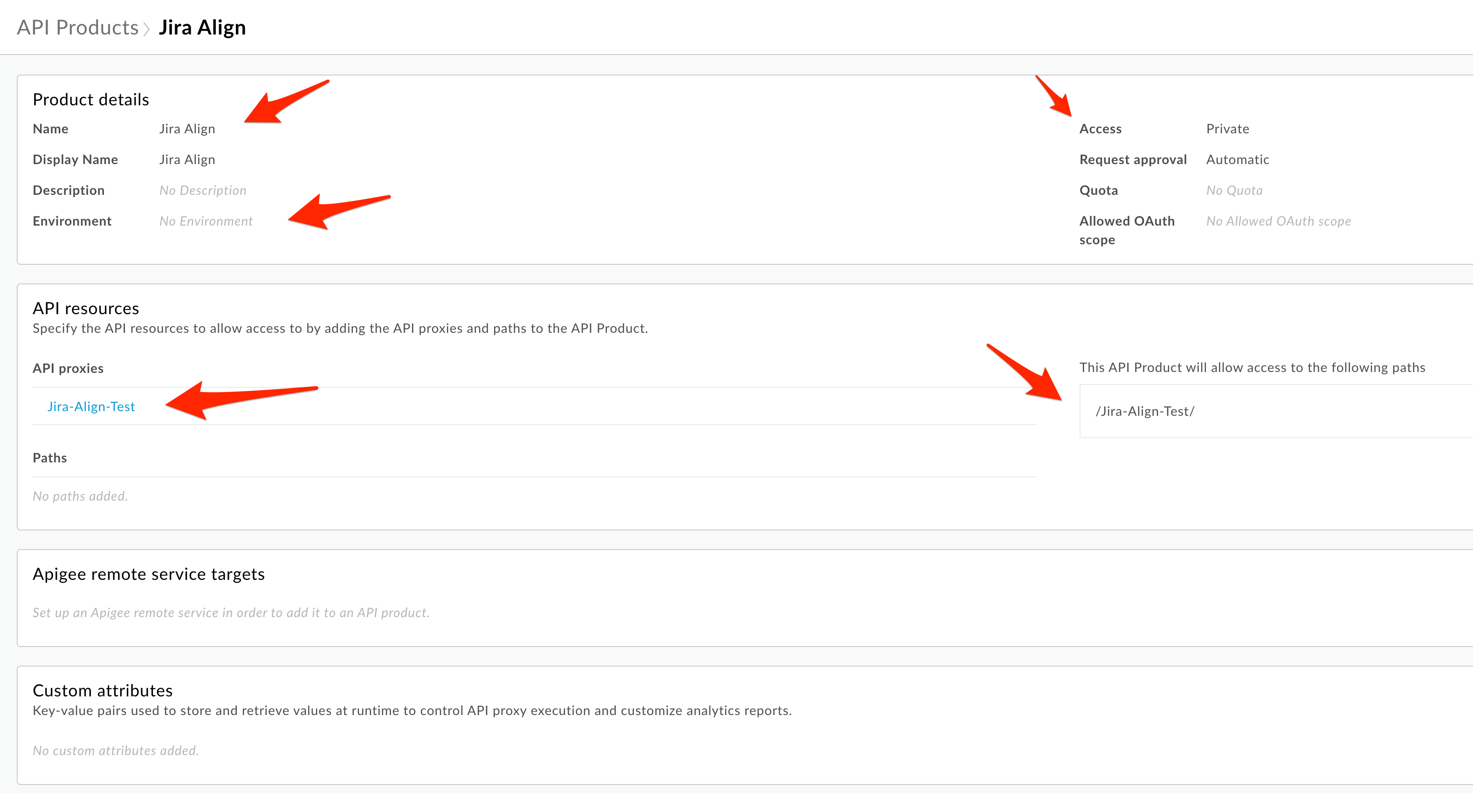Click the Environment label
1473x812 pixels.
pyautogui.click(x=72, y=221)
